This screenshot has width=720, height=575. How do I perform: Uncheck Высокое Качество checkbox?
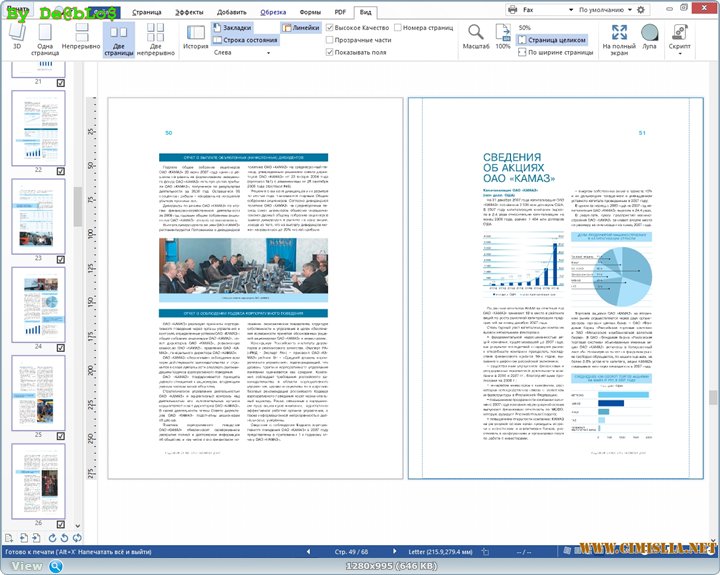click(331, 28)
